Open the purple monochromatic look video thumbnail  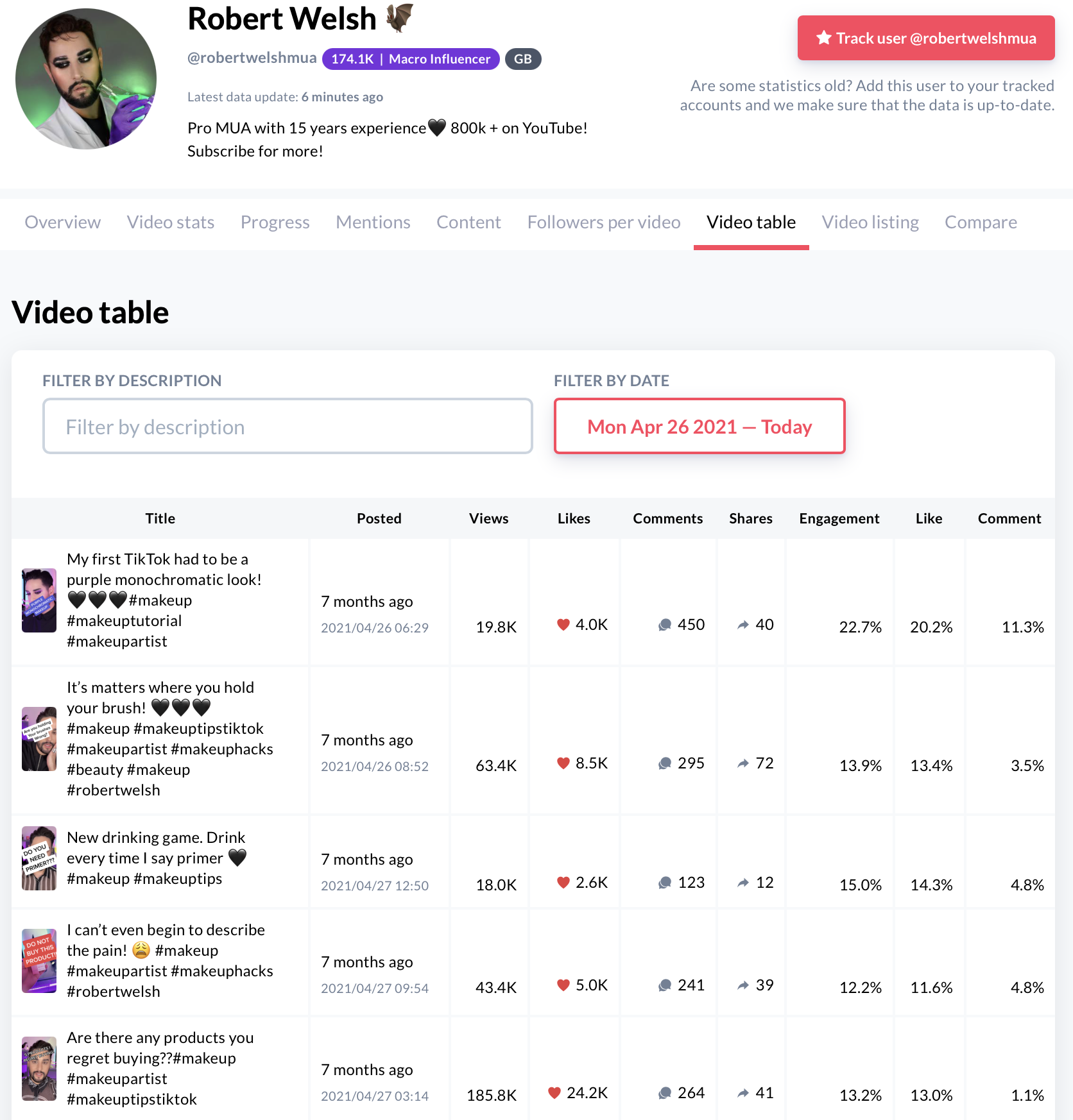(39, 600)
